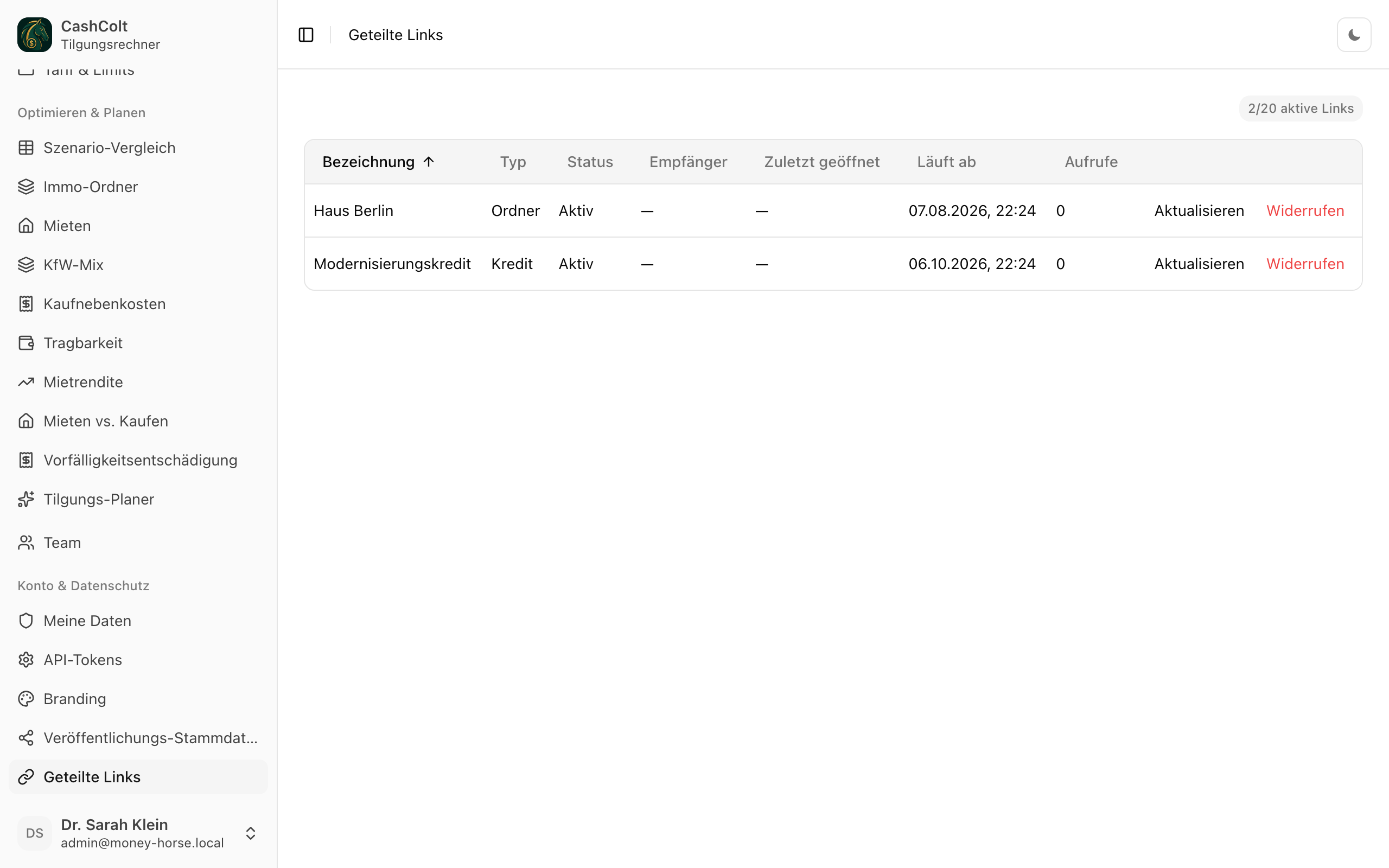This screenshot has height=868, width=1389.
Task: Navigate to Meine Daten
Action: click(138, 621)
